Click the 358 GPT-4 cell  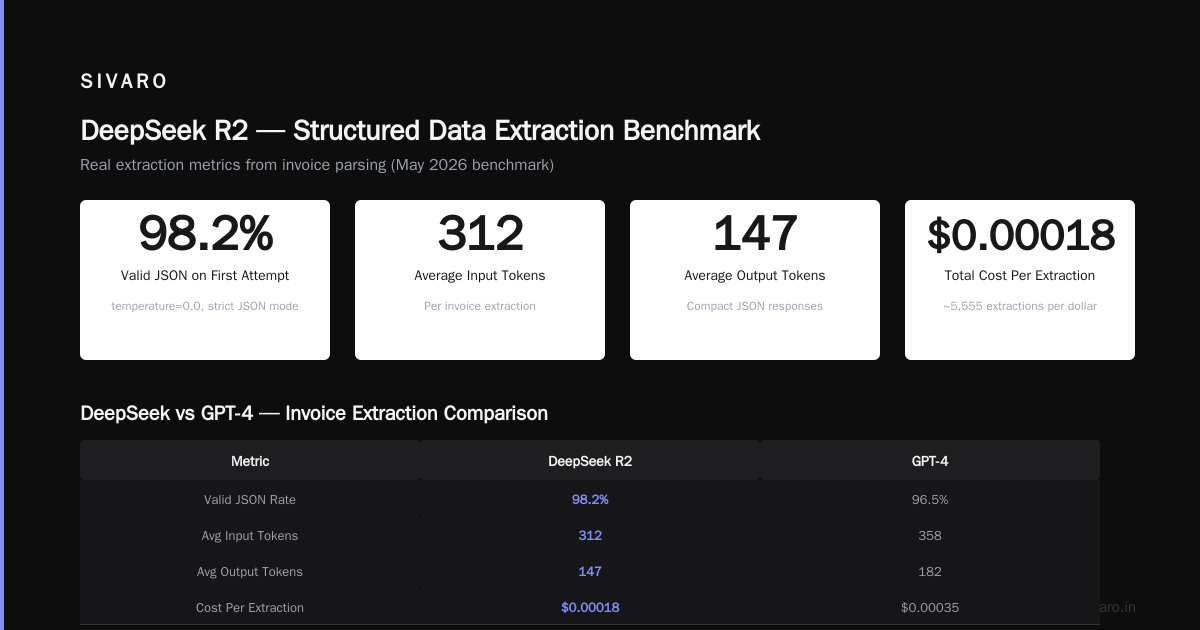coord(930,535)
